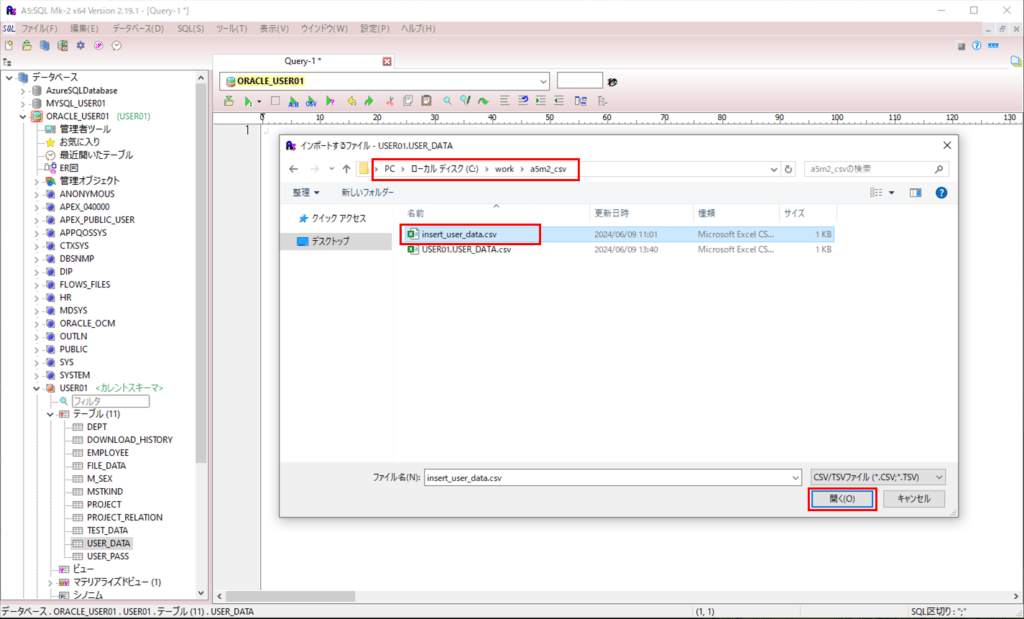
Task: Click the up arrow in file dialog
Action: (x=346, y=169)
